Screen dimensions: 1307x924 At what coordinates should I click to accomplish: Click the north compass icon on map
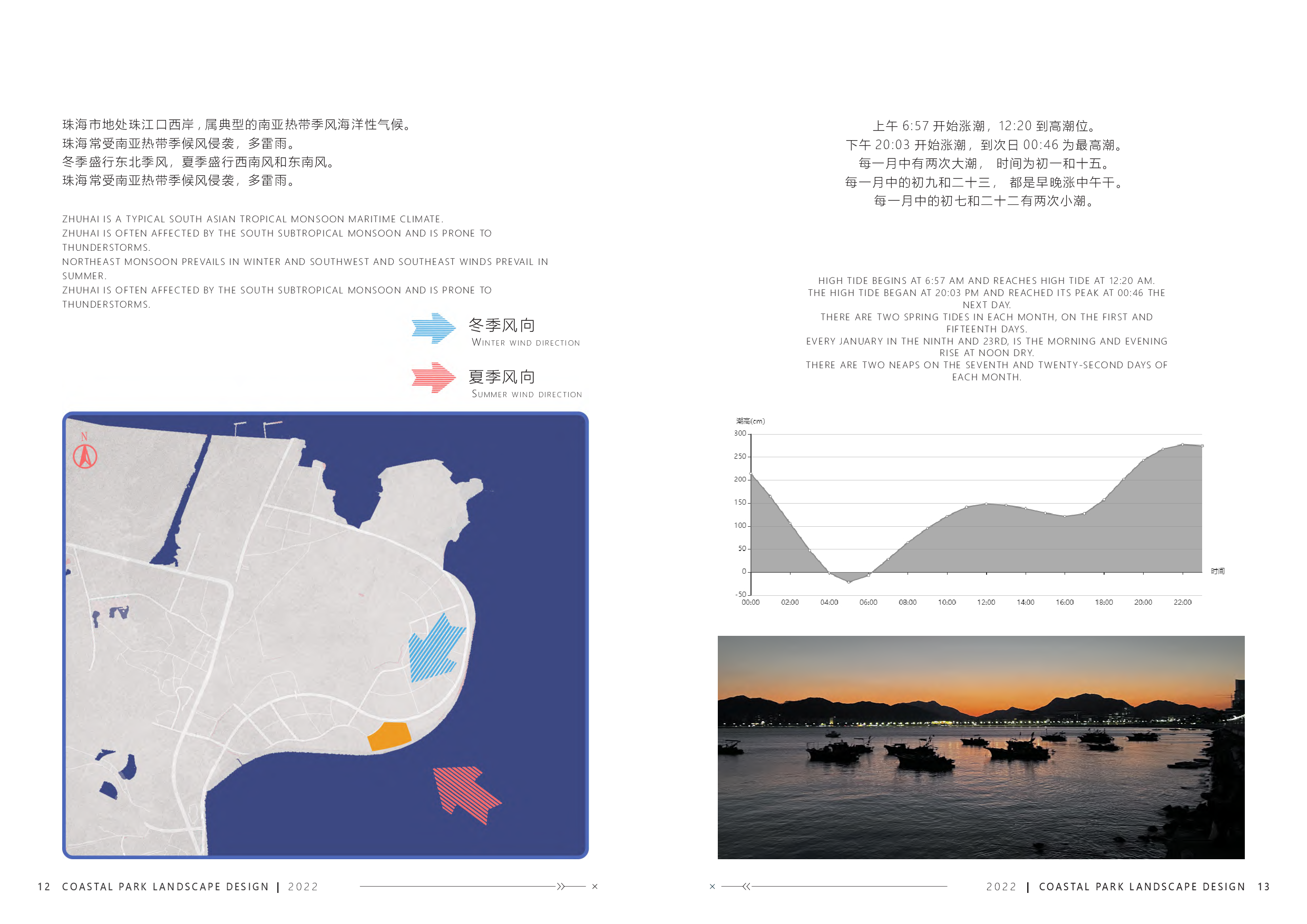point(85,456)
